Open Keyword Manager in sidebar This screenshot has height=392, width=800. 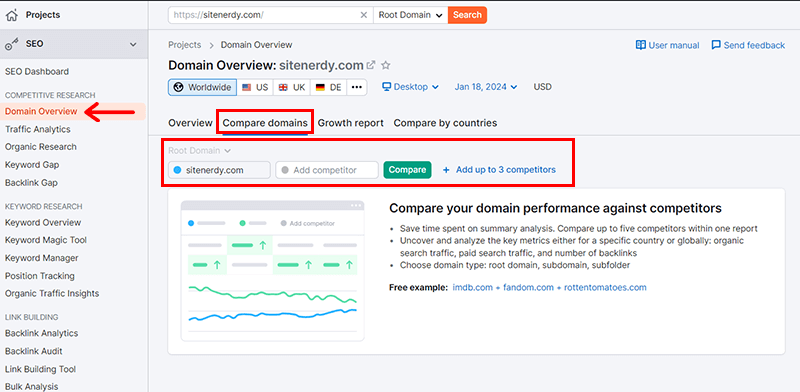coord(42,258)
